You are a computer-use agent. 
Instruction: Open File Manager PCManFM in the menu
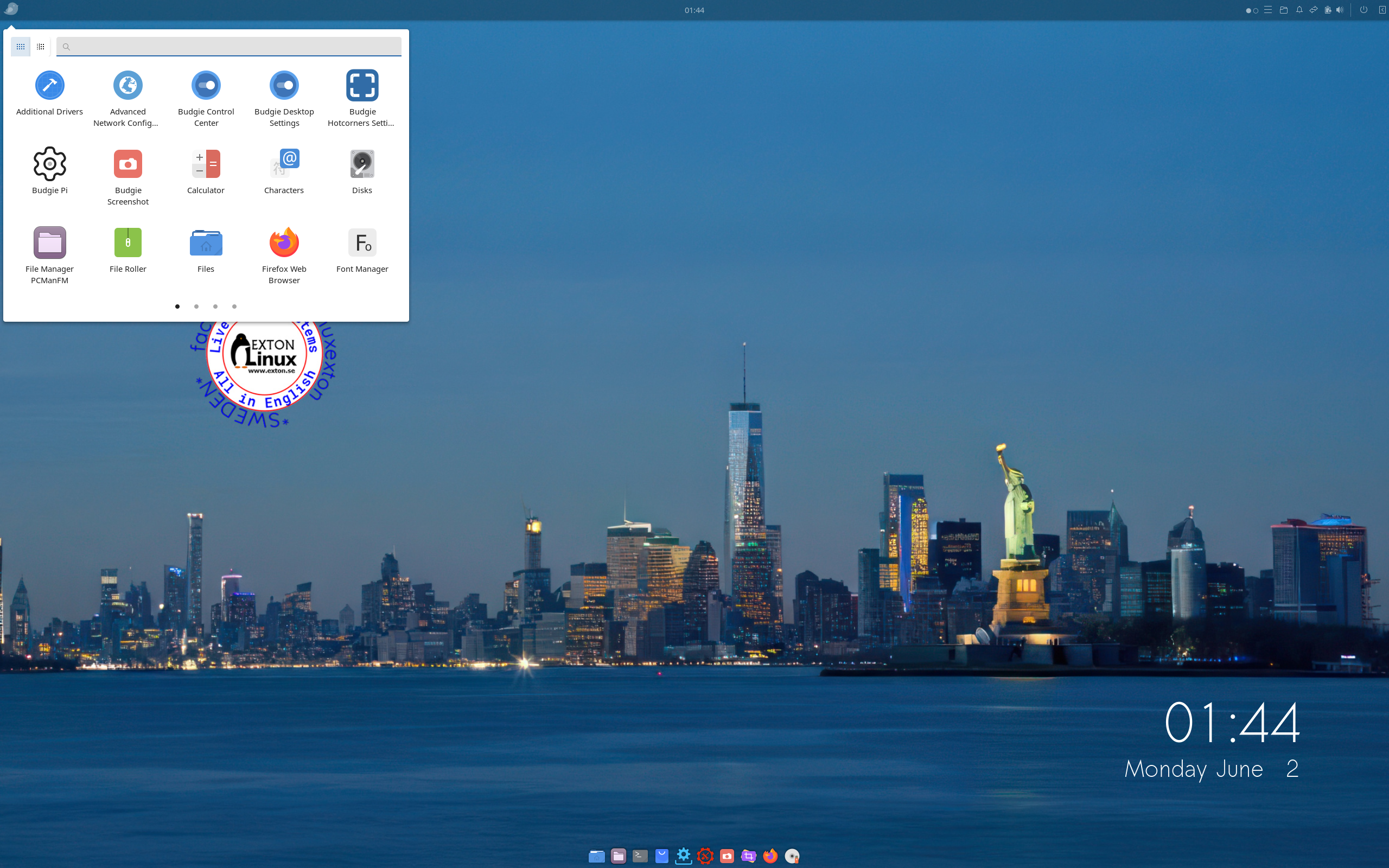49,256
